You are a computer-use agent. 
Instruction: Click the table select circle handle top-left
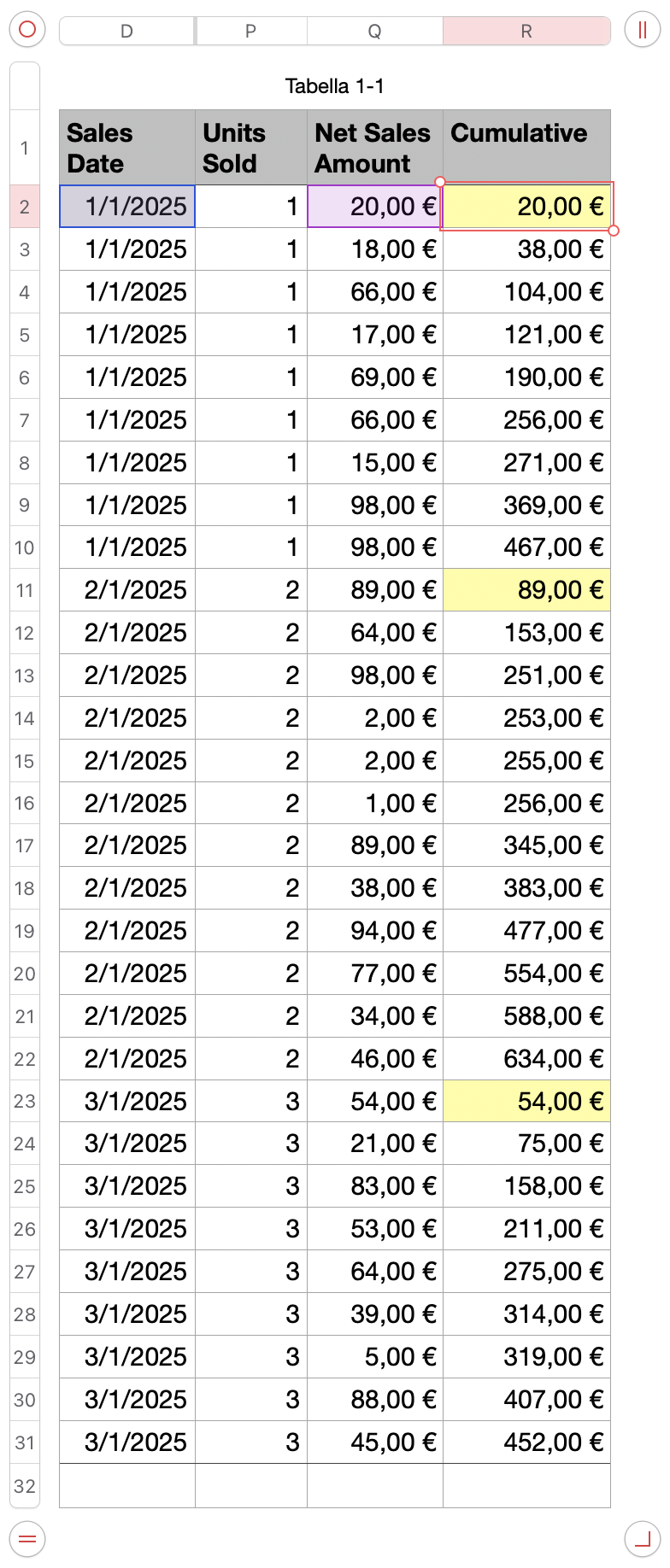(x=26, y=30)
